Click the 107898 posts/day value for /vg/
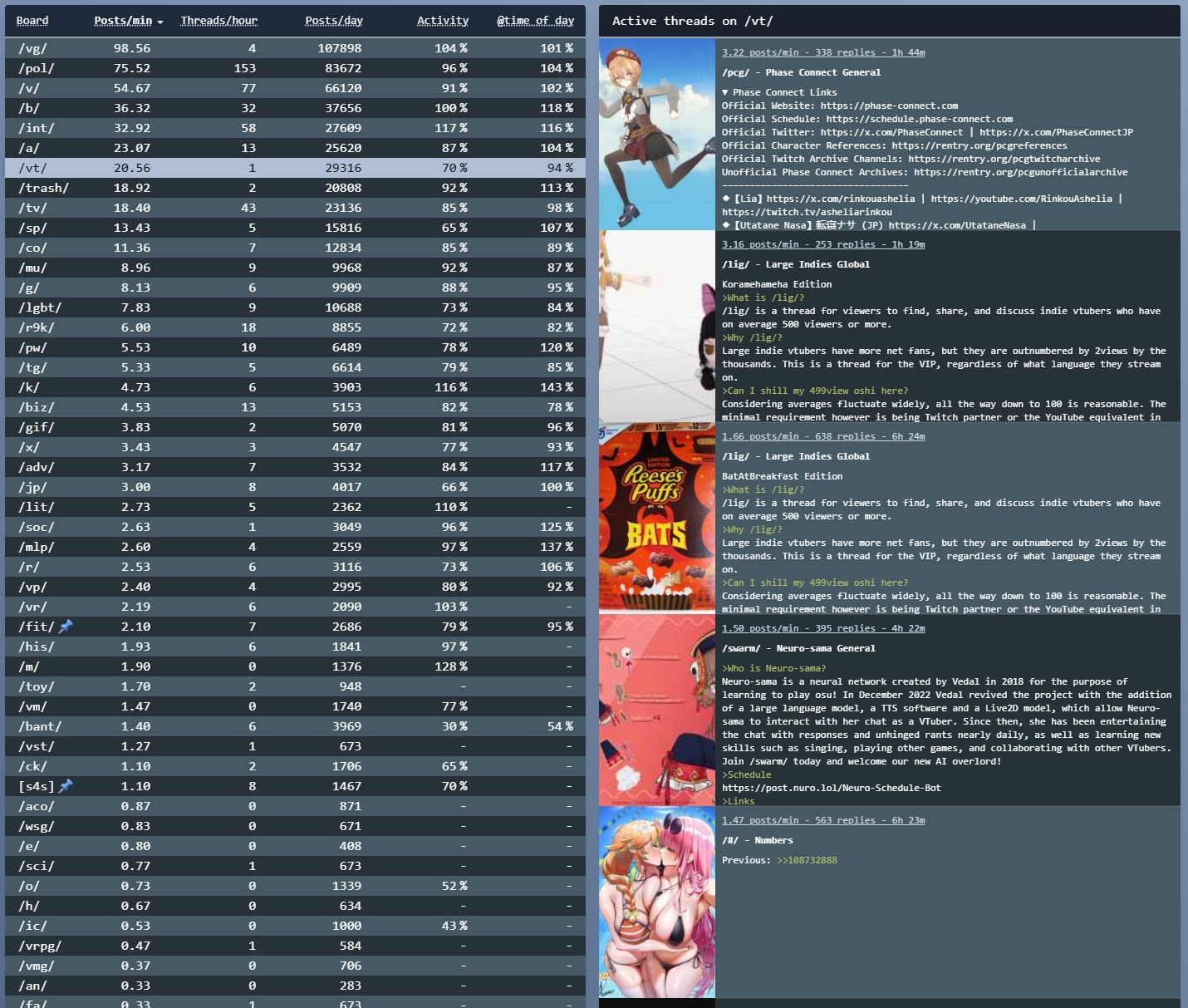Screen dimensions: 1188x1008 [x=340, y=48]
